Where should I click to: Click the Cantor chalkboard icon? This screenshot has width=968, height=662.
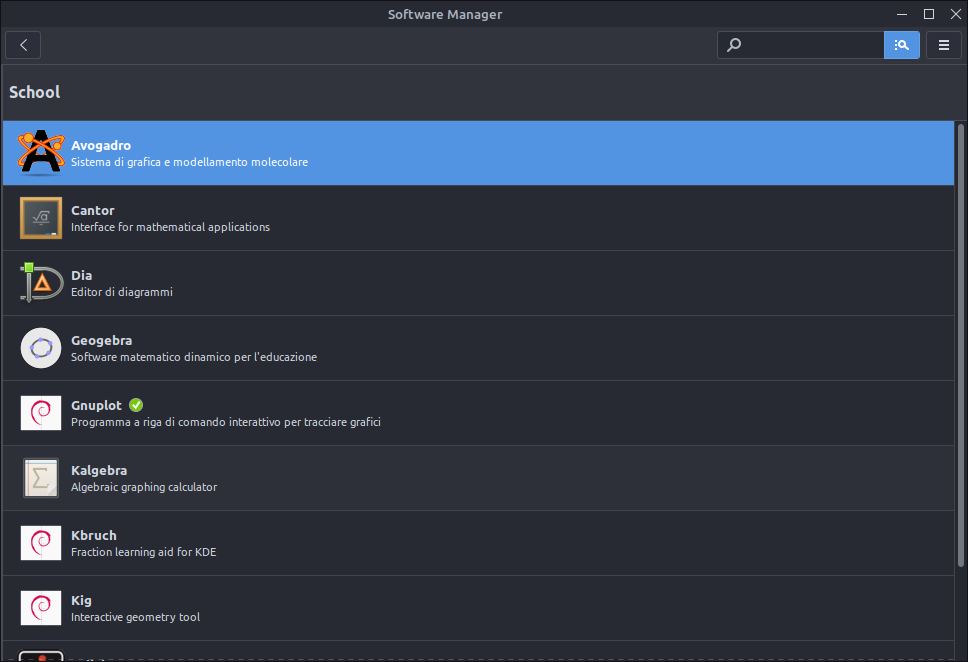click(x=41, y=218)
